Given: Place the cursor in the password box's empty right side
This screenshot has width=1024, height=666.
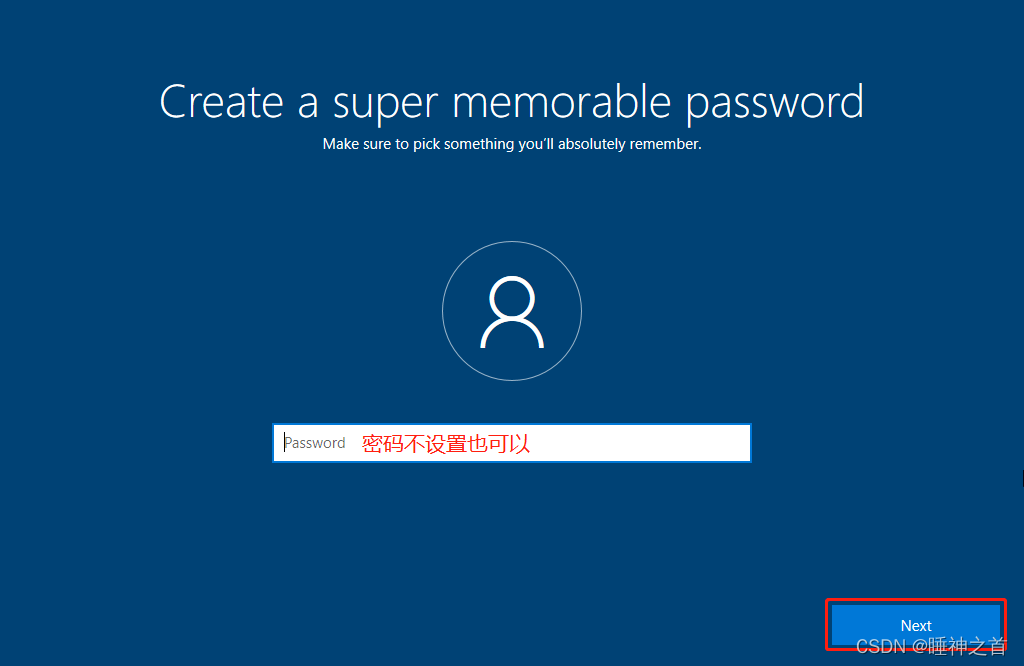Looking at the screenshot, I should [640, 443].
